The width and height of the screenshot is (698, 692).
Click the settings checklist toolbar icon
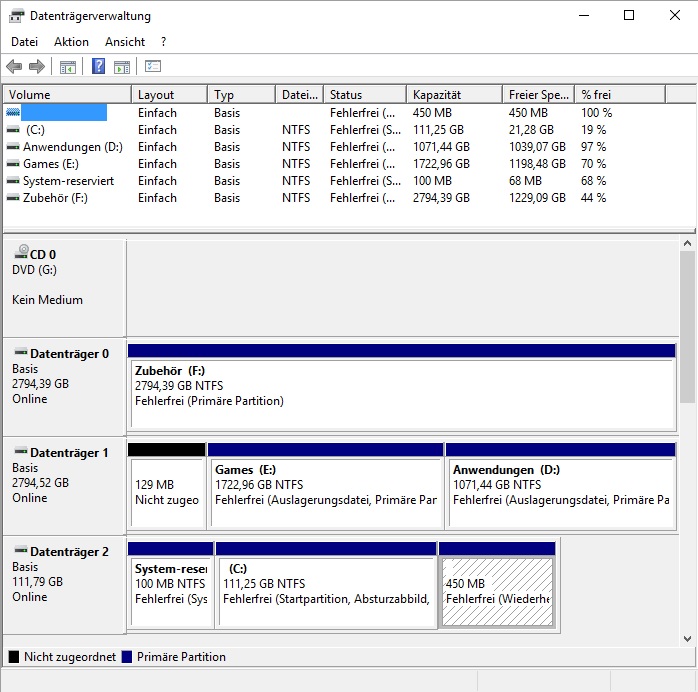(153, 66)
